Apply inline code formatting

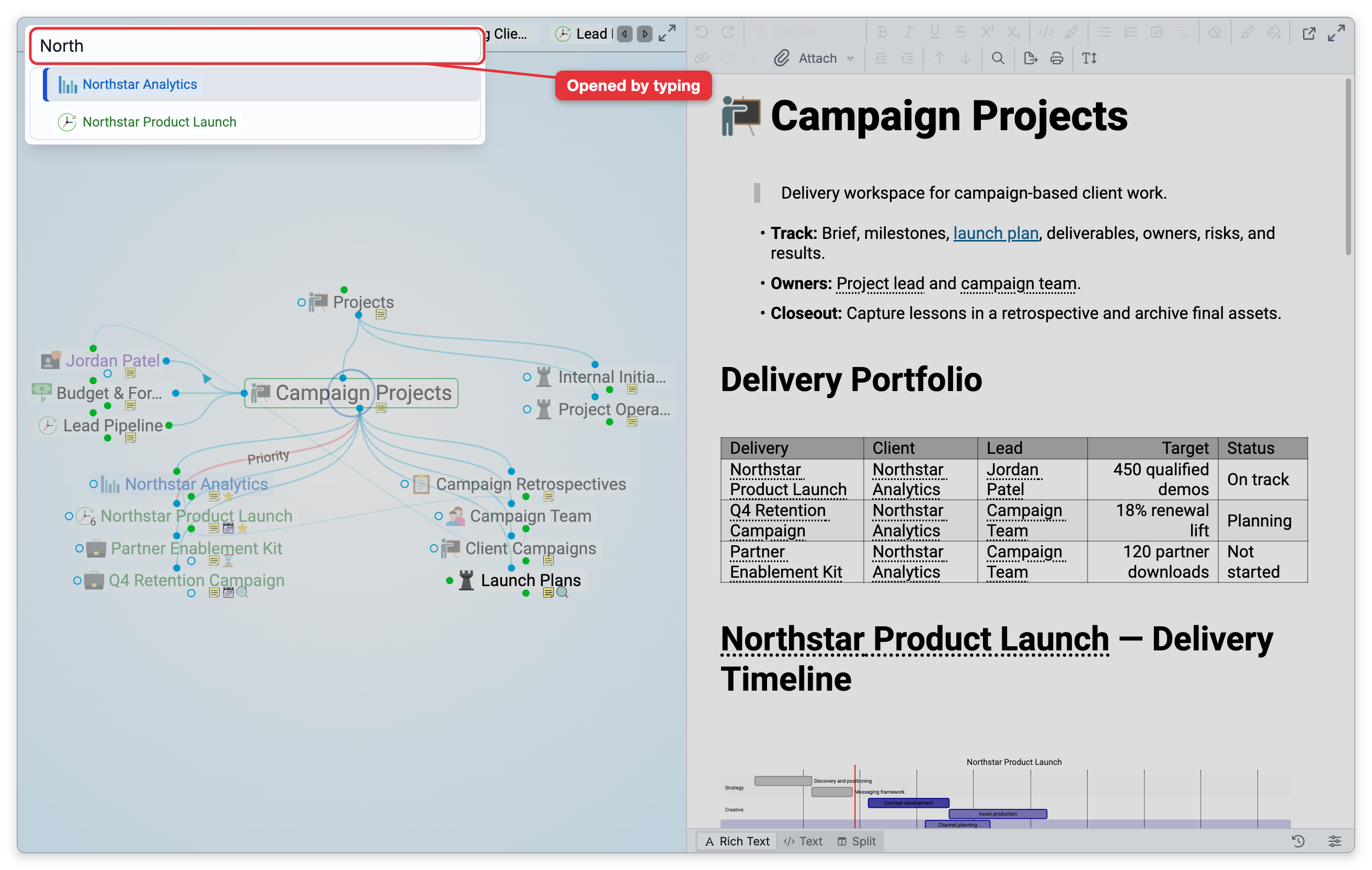pos(1045,32)
